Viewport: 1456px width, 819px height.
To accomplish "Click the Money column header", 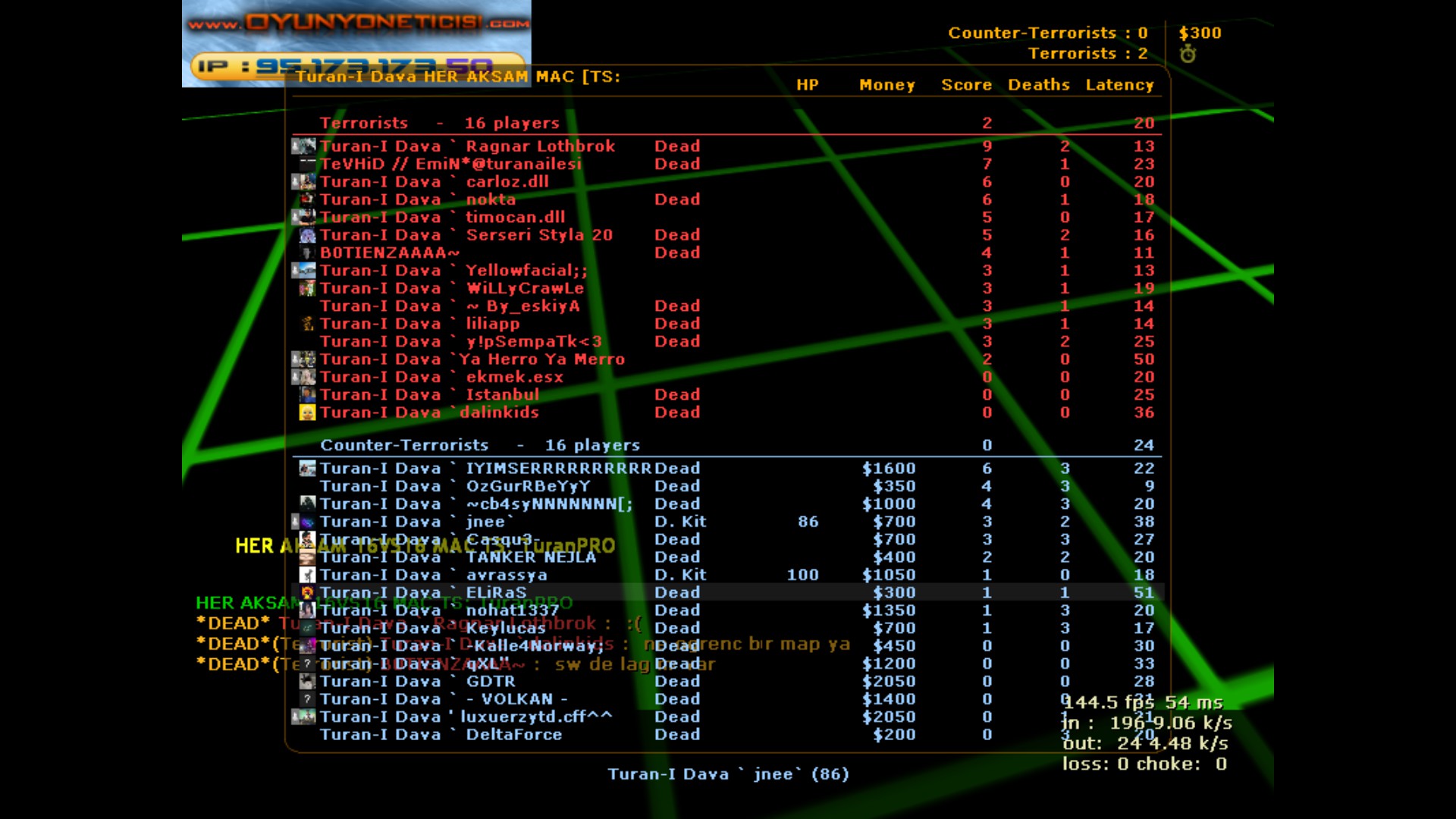I will (887, 85).
